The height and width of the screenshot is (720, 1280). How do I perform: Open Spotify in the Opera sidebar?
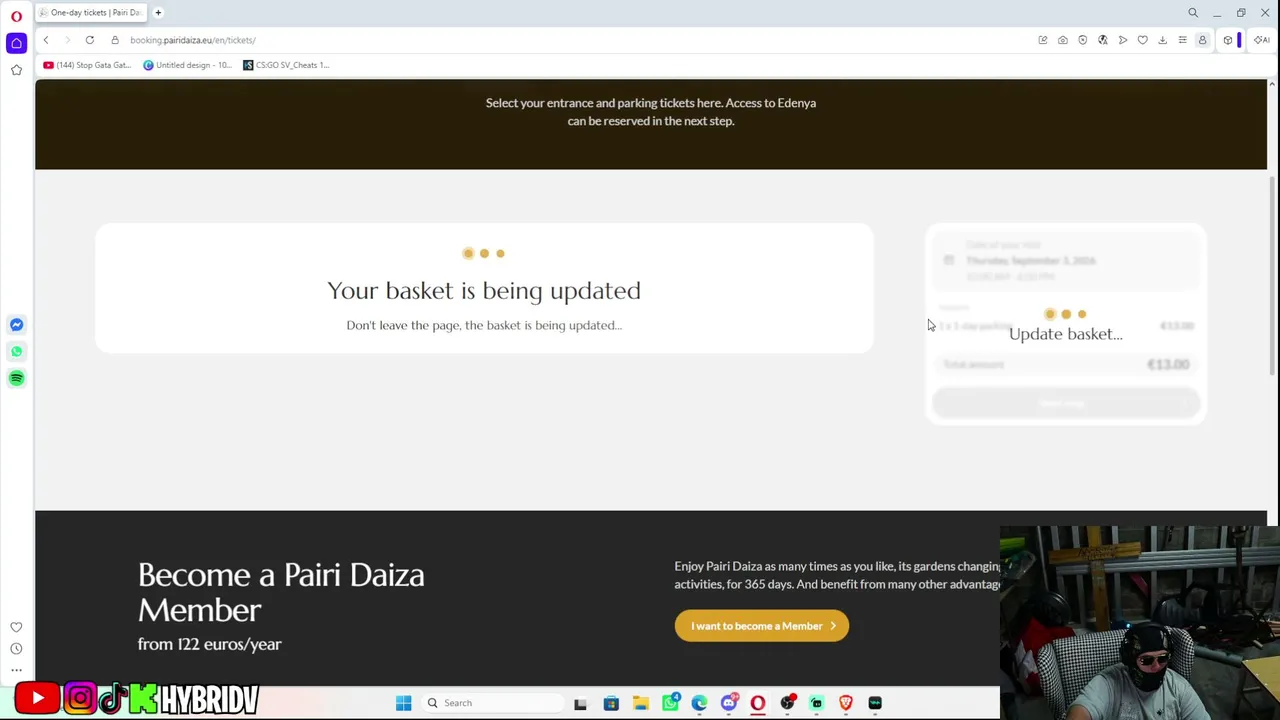[16, 378]
